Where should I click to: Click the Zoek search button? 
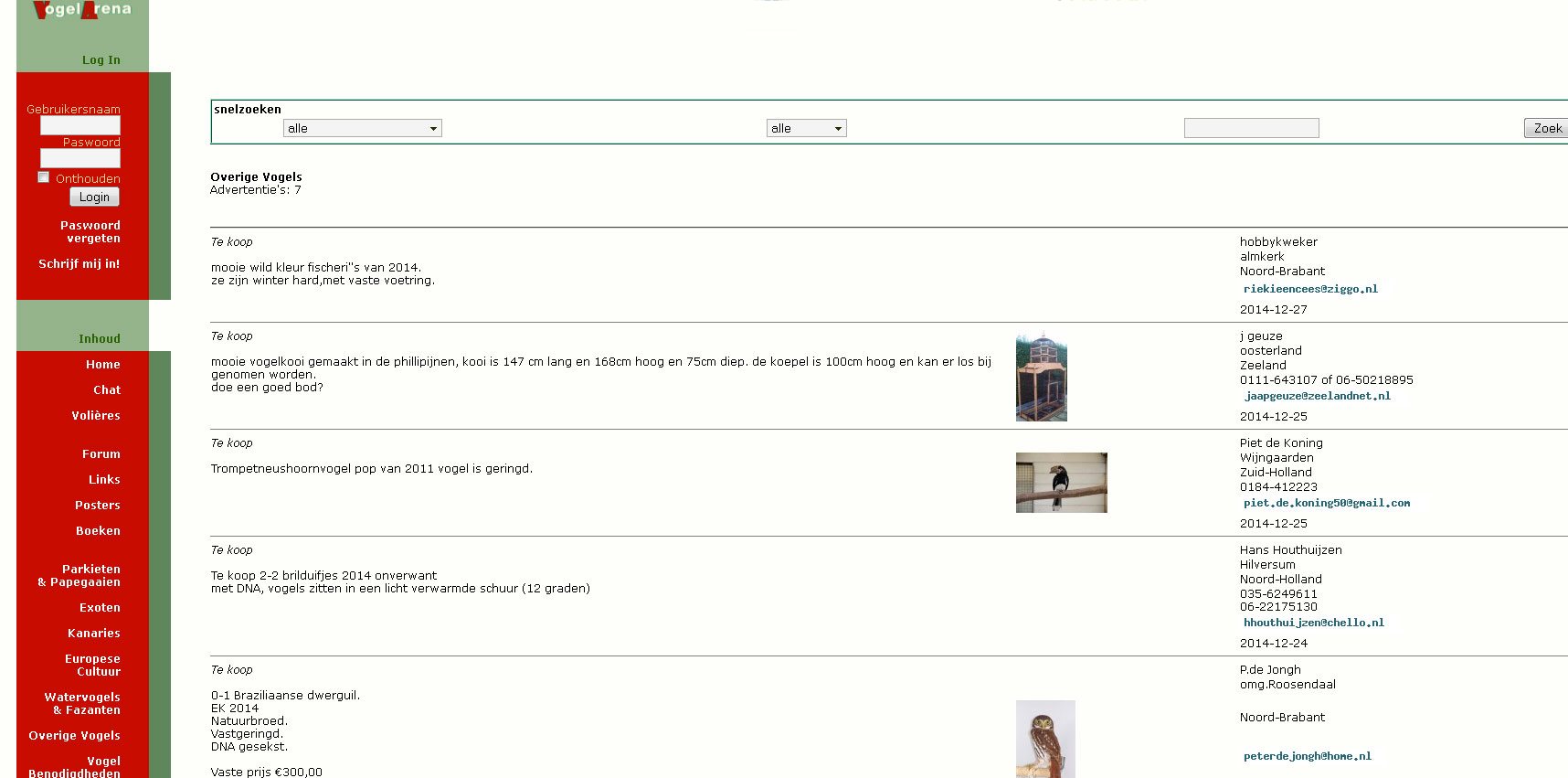[1546, 129]
